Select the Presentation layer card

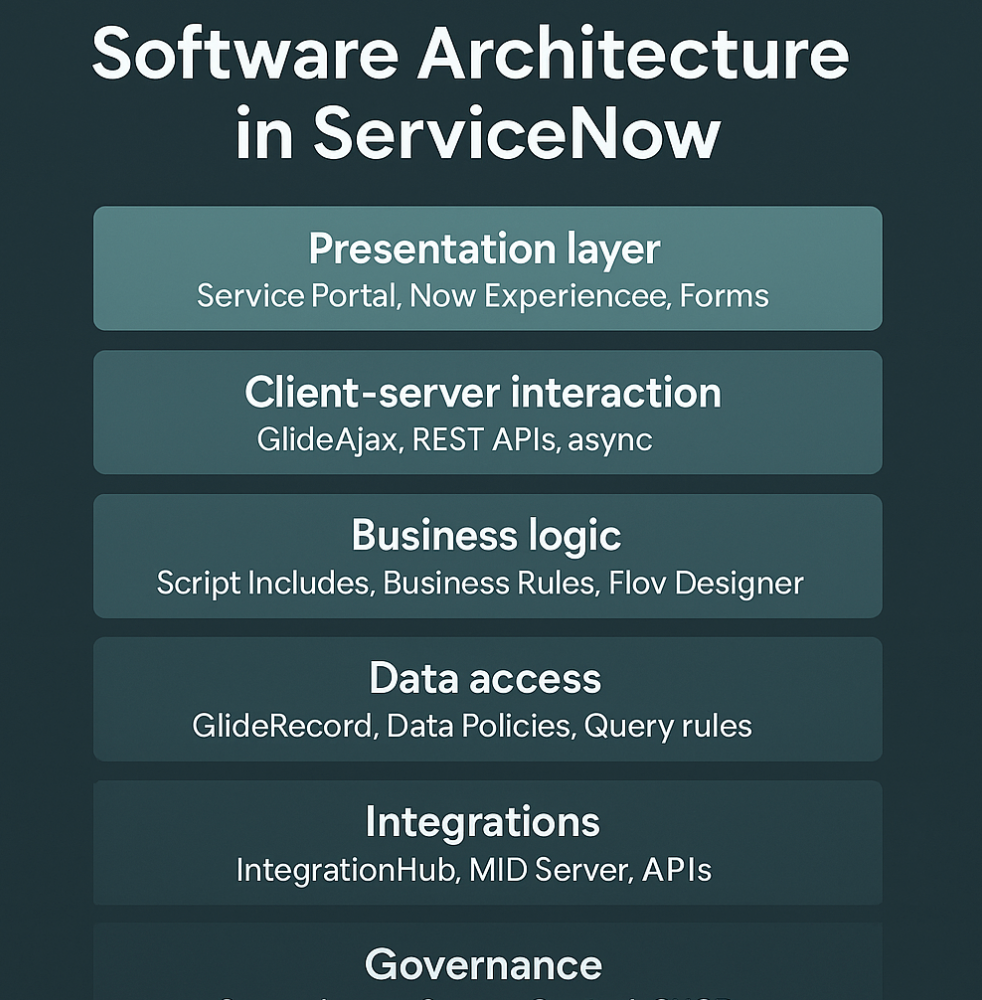coord(486,268)
